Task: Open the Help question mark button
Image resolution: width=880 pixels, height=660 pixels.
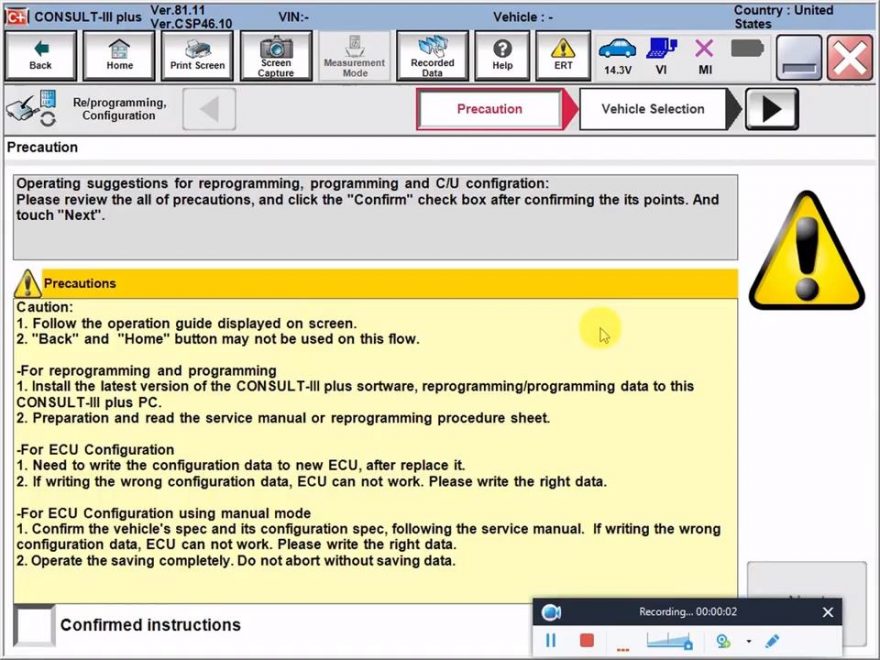Action: (502, 56)
